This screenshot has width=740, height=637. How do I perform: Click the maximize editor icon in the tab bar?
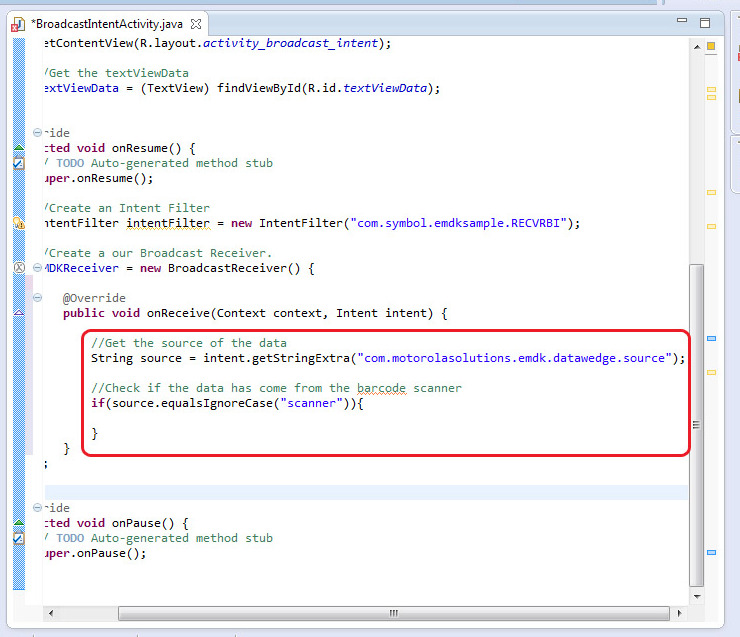(705, 22)
